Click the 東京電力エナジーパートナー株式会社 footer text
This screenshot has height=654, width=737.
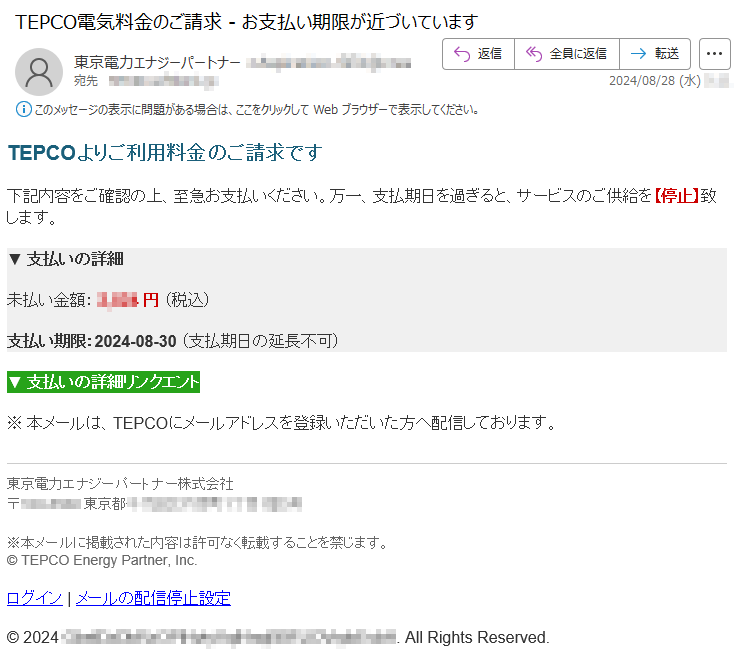click(120, 484)
